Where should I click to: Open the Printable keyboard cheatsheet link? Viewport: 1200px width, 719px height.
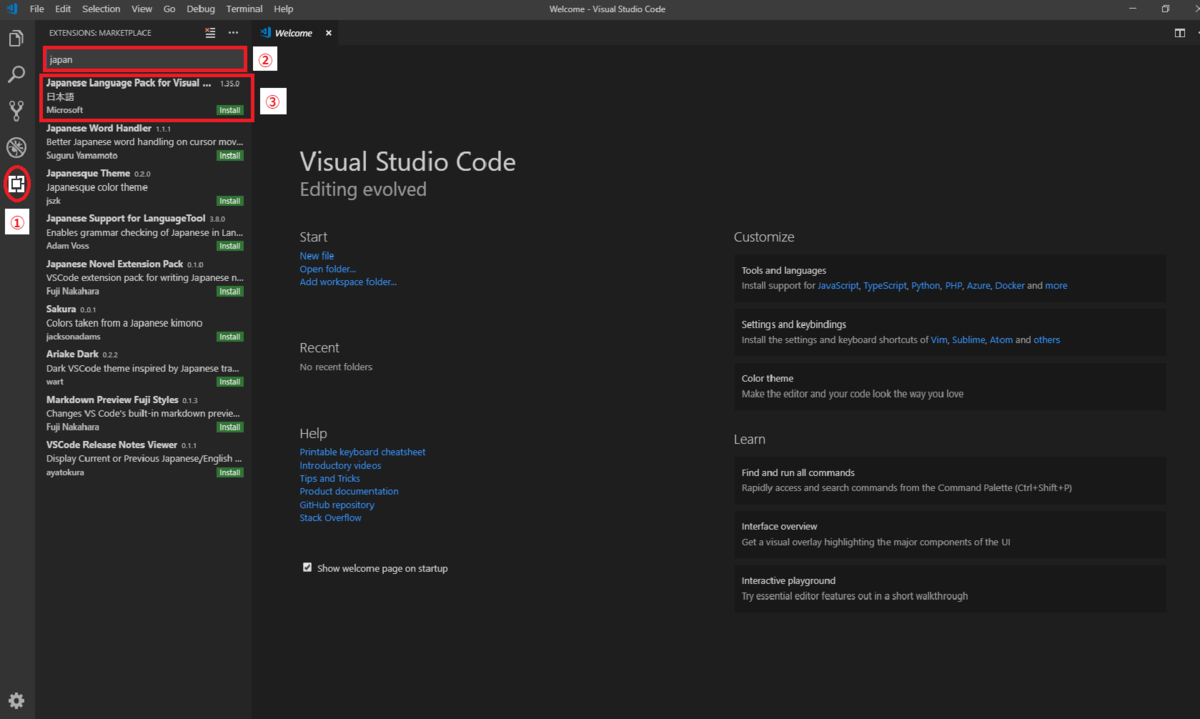click(x=362, y=452)
